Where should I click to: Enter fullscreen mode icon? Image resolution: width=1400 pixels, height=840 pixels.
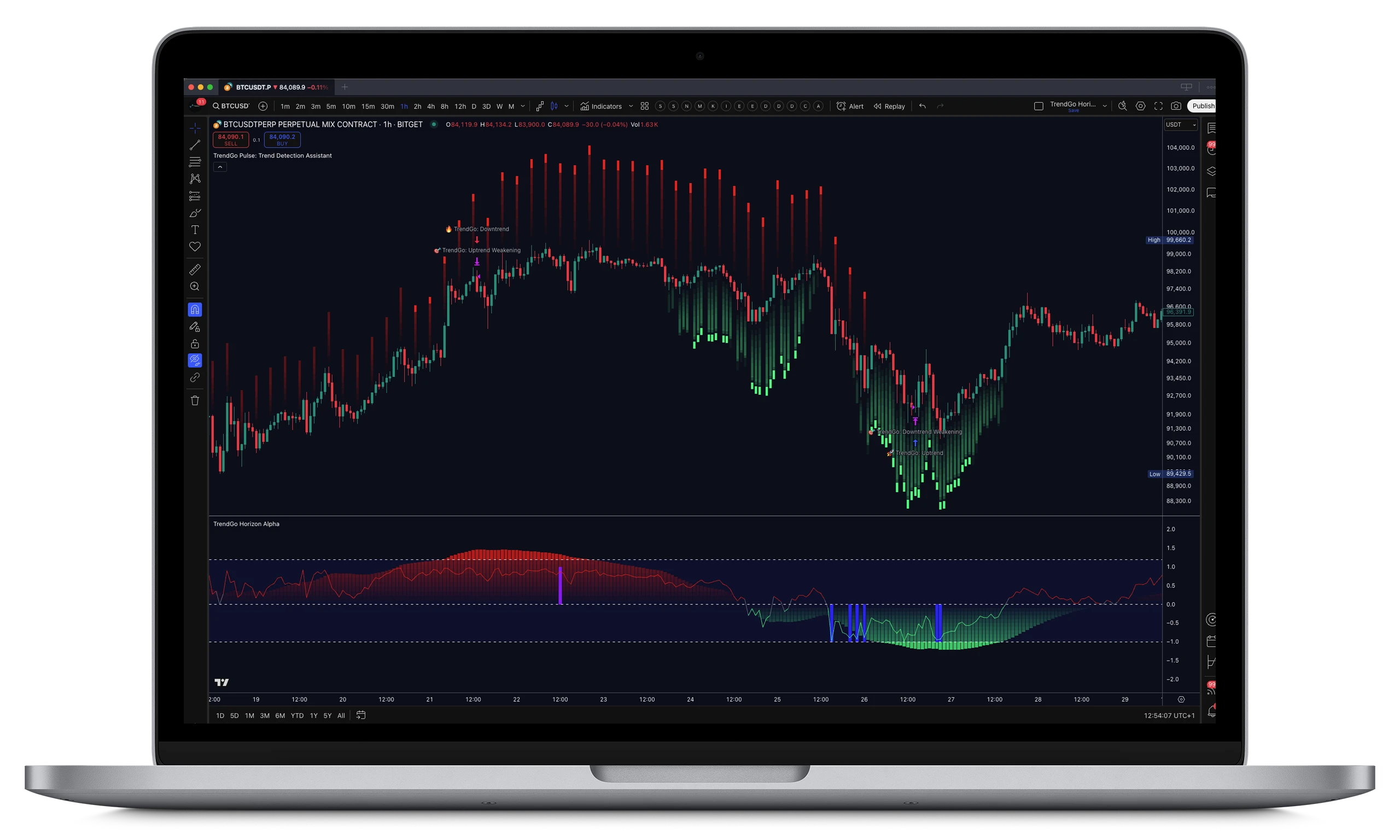pos(1158,106)
